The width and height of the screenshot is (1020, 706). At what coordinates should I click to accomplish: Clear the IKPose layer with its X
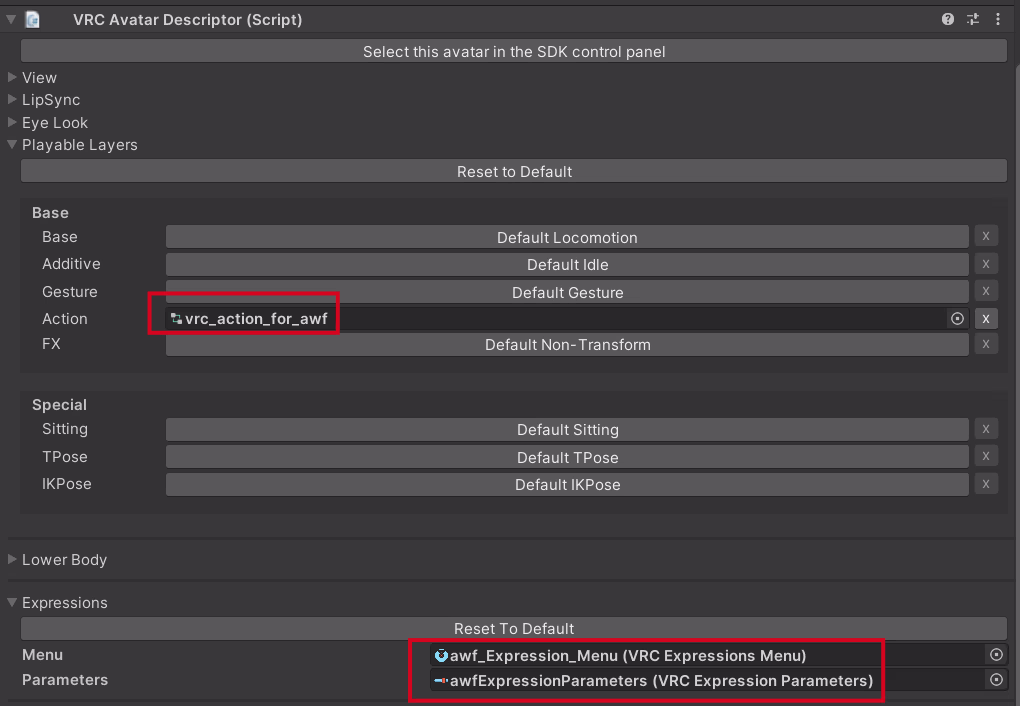(986, 484)
